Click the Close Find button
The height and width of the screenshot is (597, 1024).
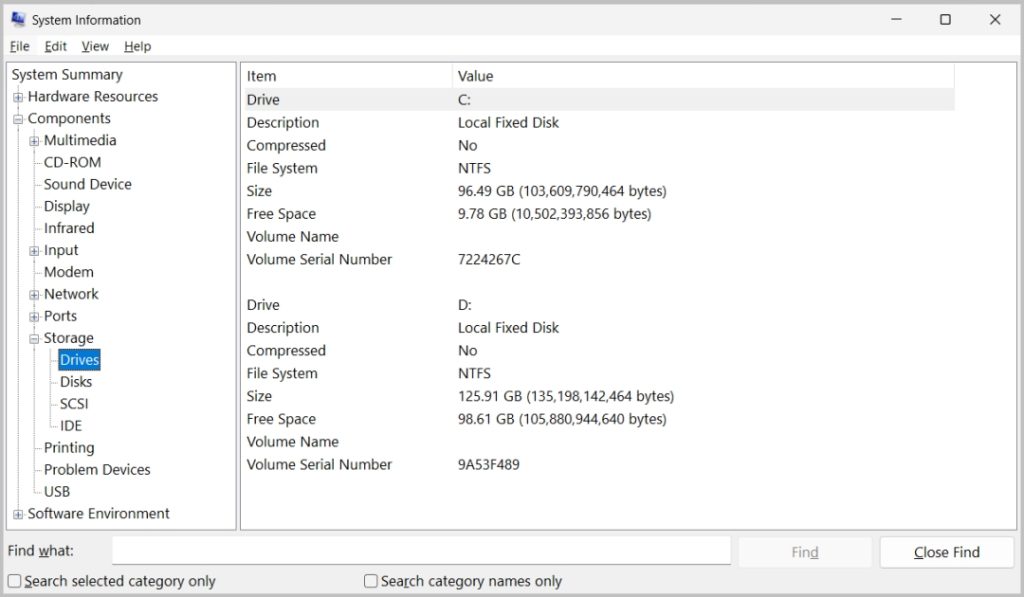click(946, 552)
